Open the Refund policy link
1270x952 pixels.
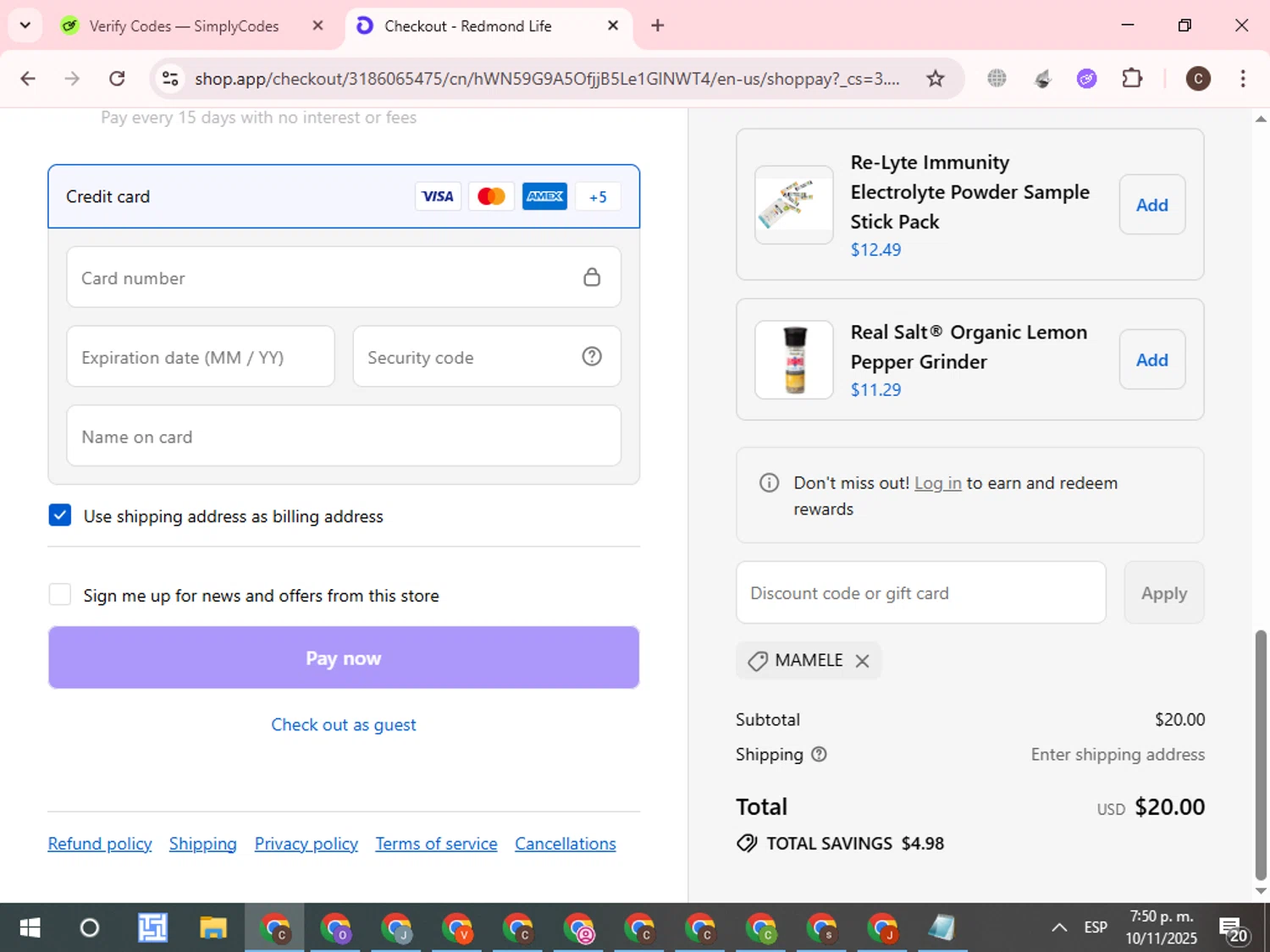coord(100,844)
